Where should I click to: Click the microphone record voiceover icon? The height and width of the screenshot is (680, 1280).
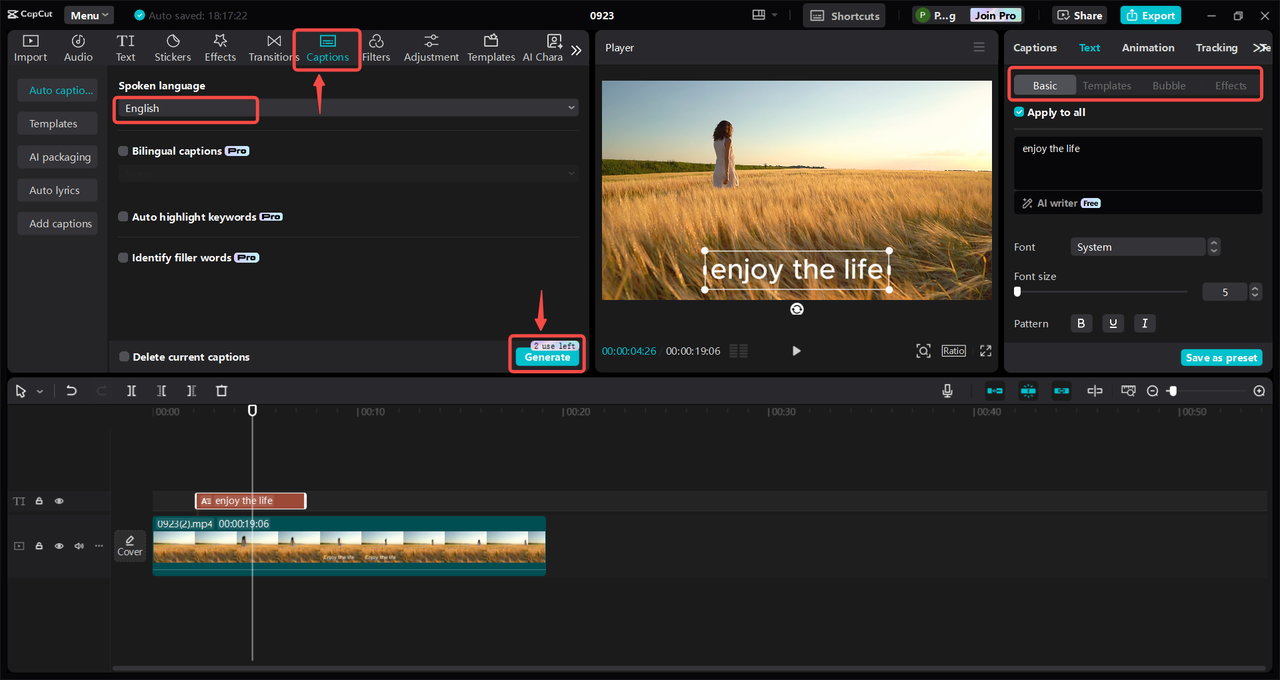(x=947, y=391)
